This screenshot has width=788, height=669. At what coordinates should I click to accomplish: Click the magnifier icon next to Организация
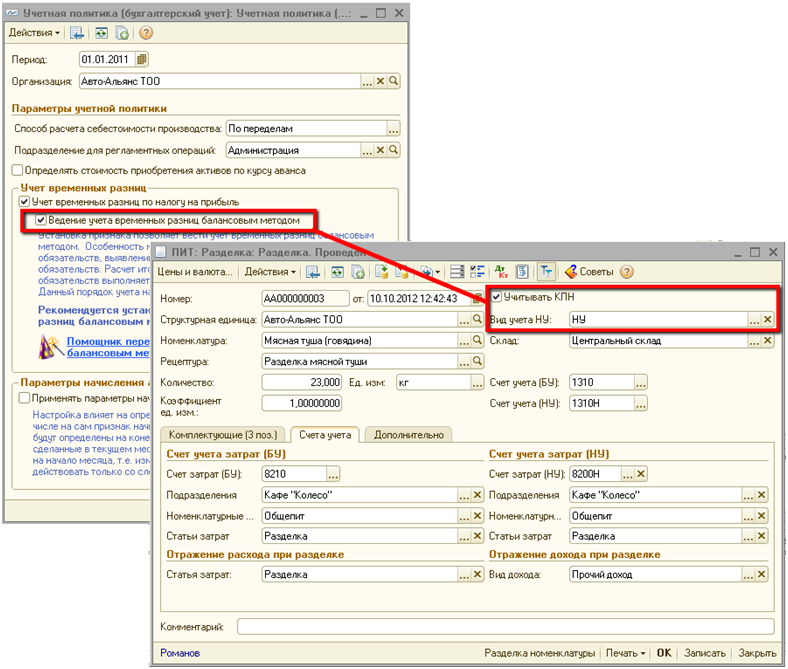(394, 82)
